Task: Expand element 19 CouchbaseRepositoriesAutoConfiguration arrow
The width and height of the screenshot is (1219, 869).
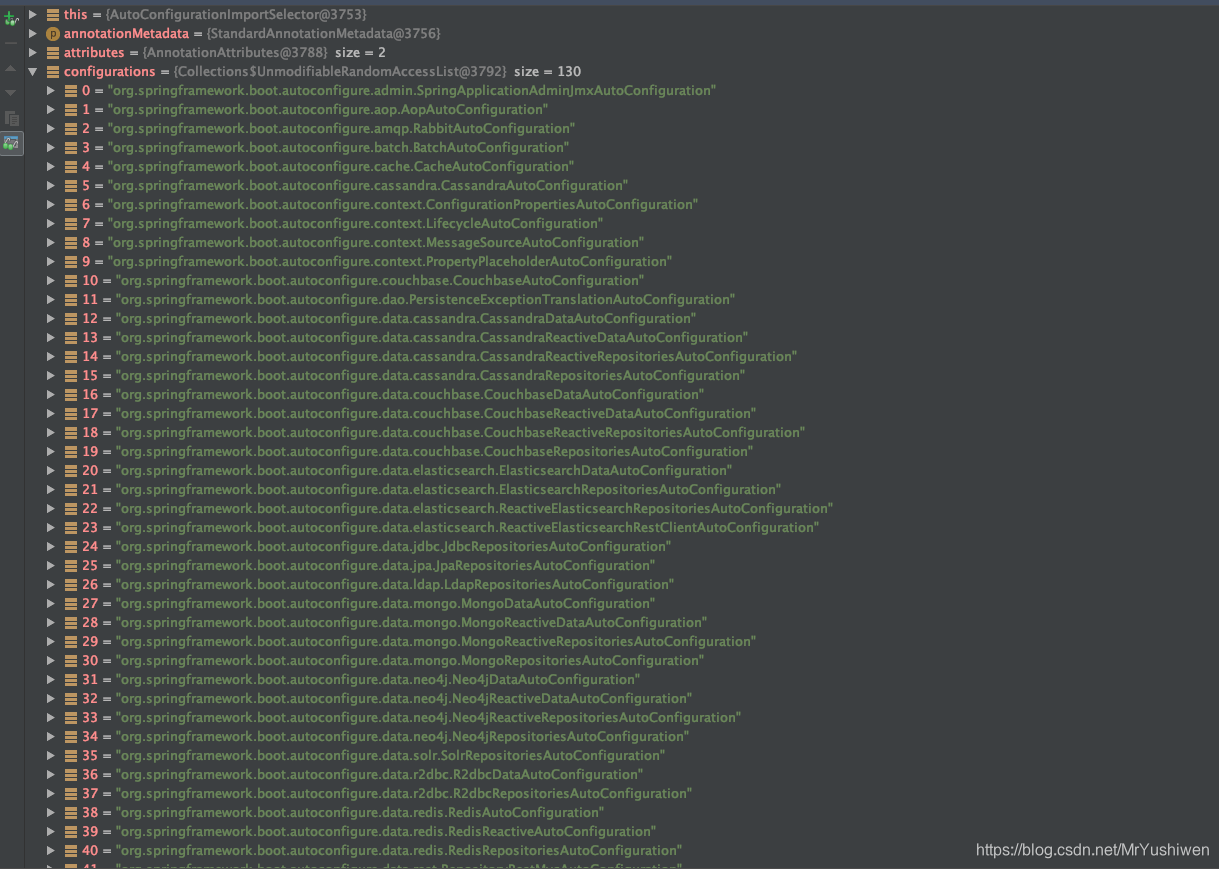Action: coord(51,452)
